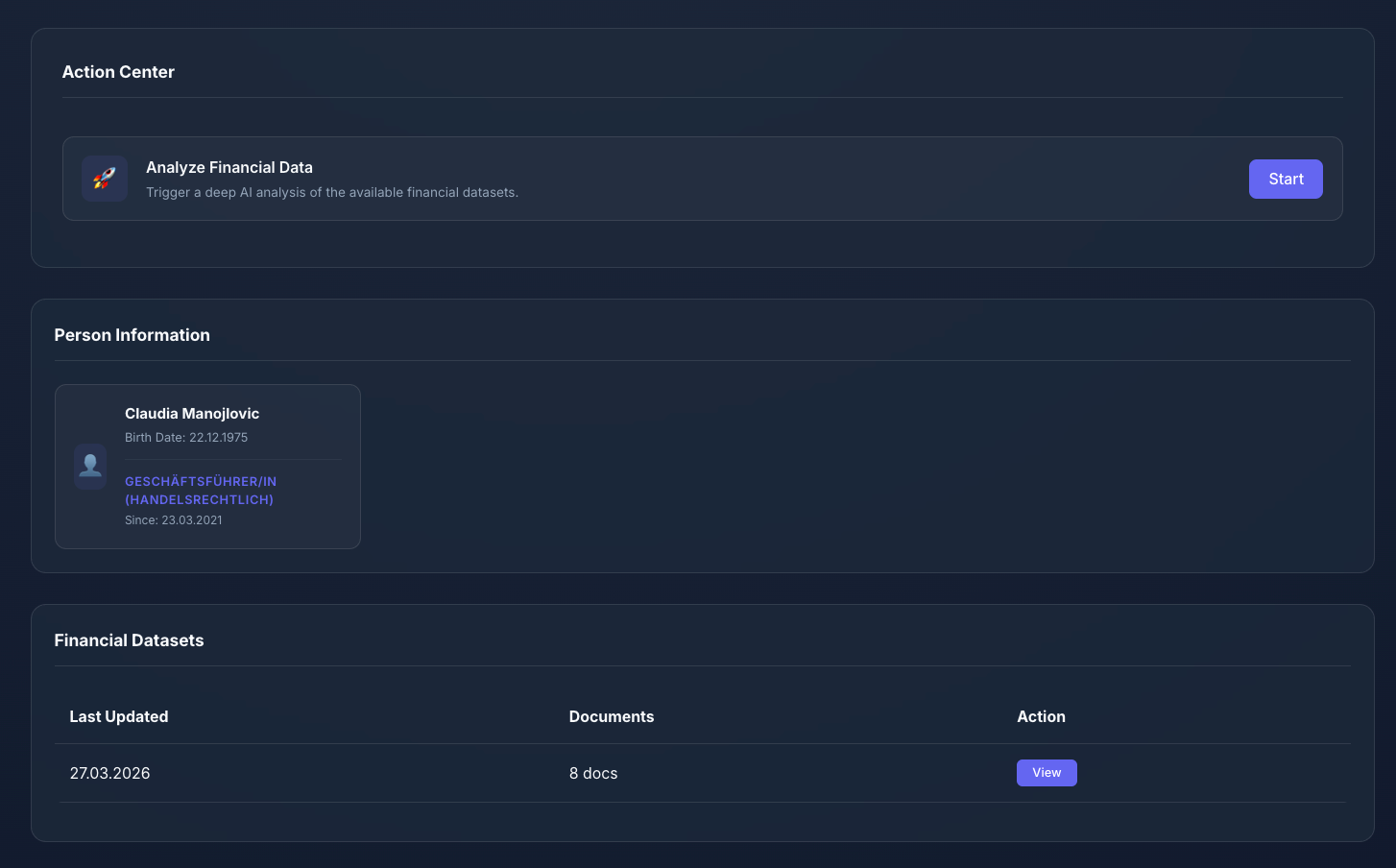Click the rocket icon beside Analyze Financial Data
Screen dimensions: 1396x868
pyautogui.click(x=105, y=179)
